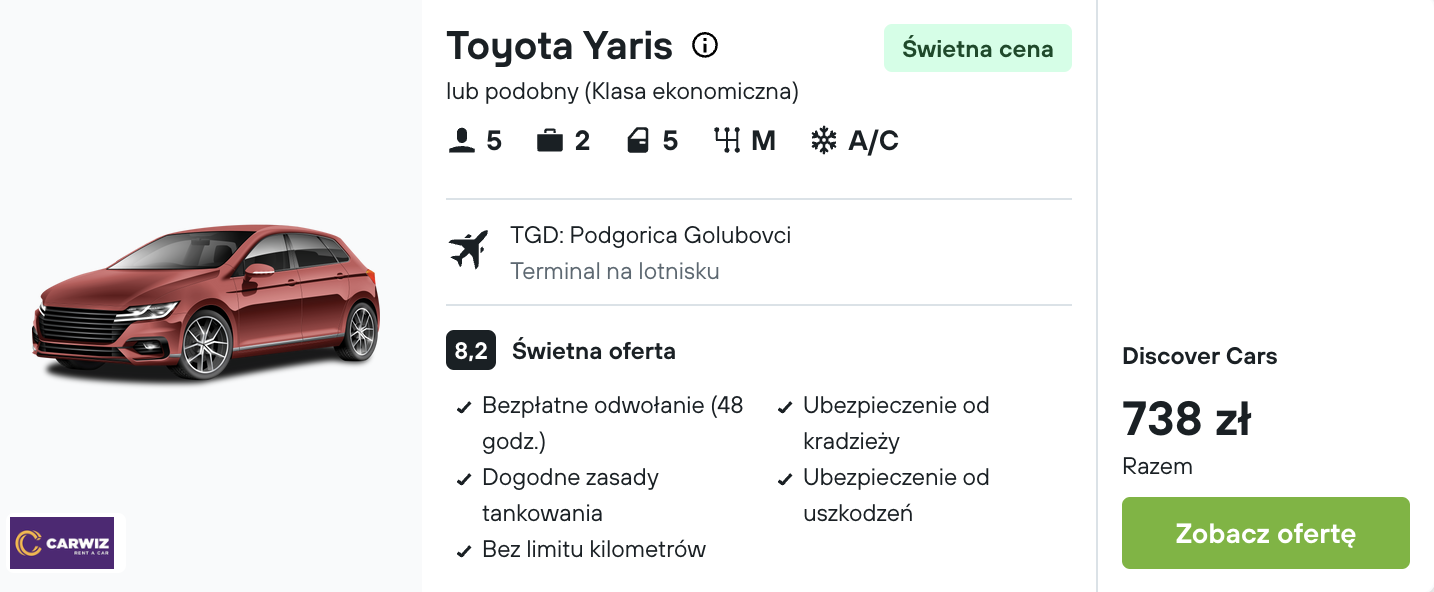Image resolution: width=1434 pixels, height=592 pixels.
Task: Click the Bez limitu kilometrów feature
Action: 593,549
